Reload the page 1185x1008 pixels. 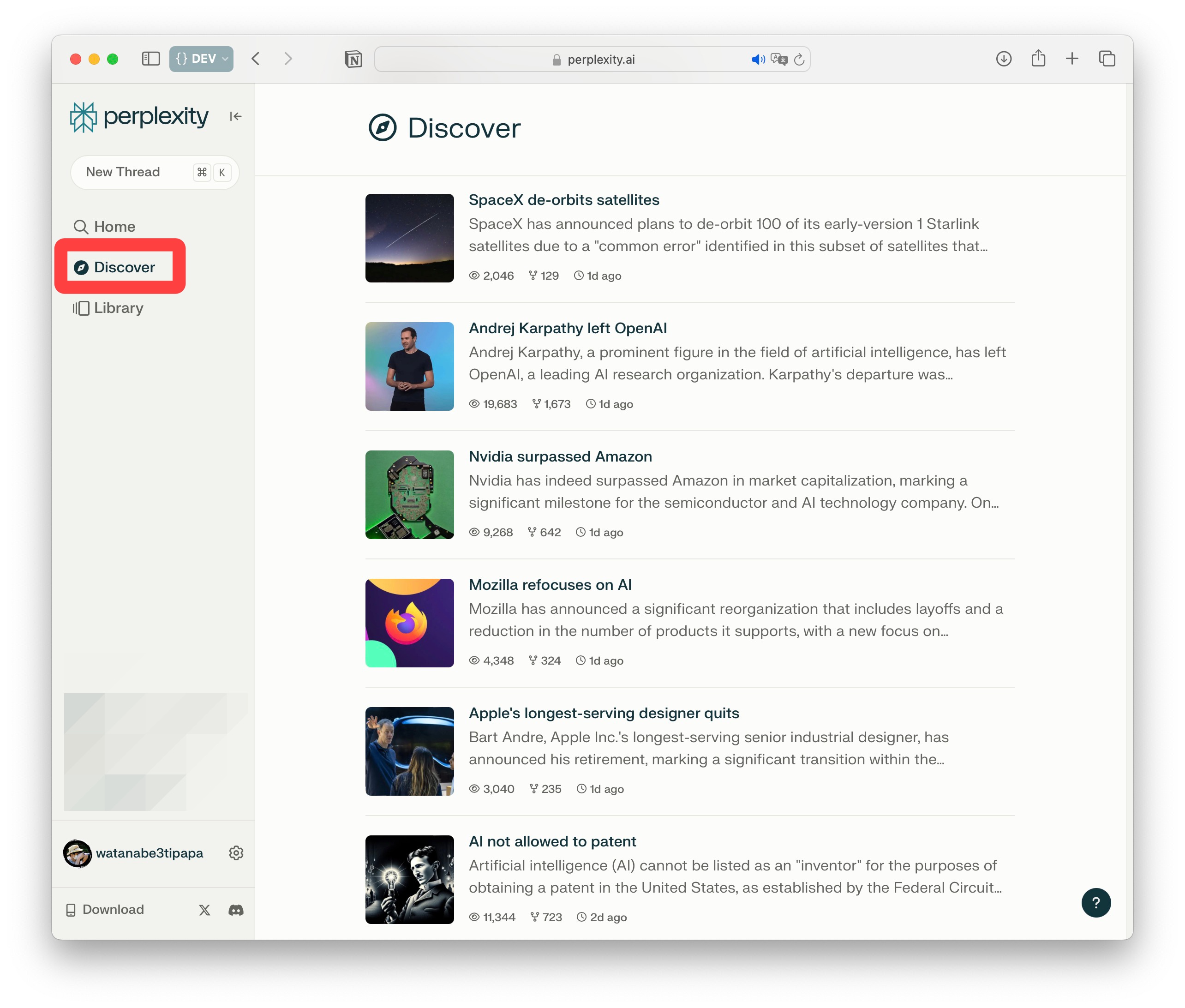[799, 60]
